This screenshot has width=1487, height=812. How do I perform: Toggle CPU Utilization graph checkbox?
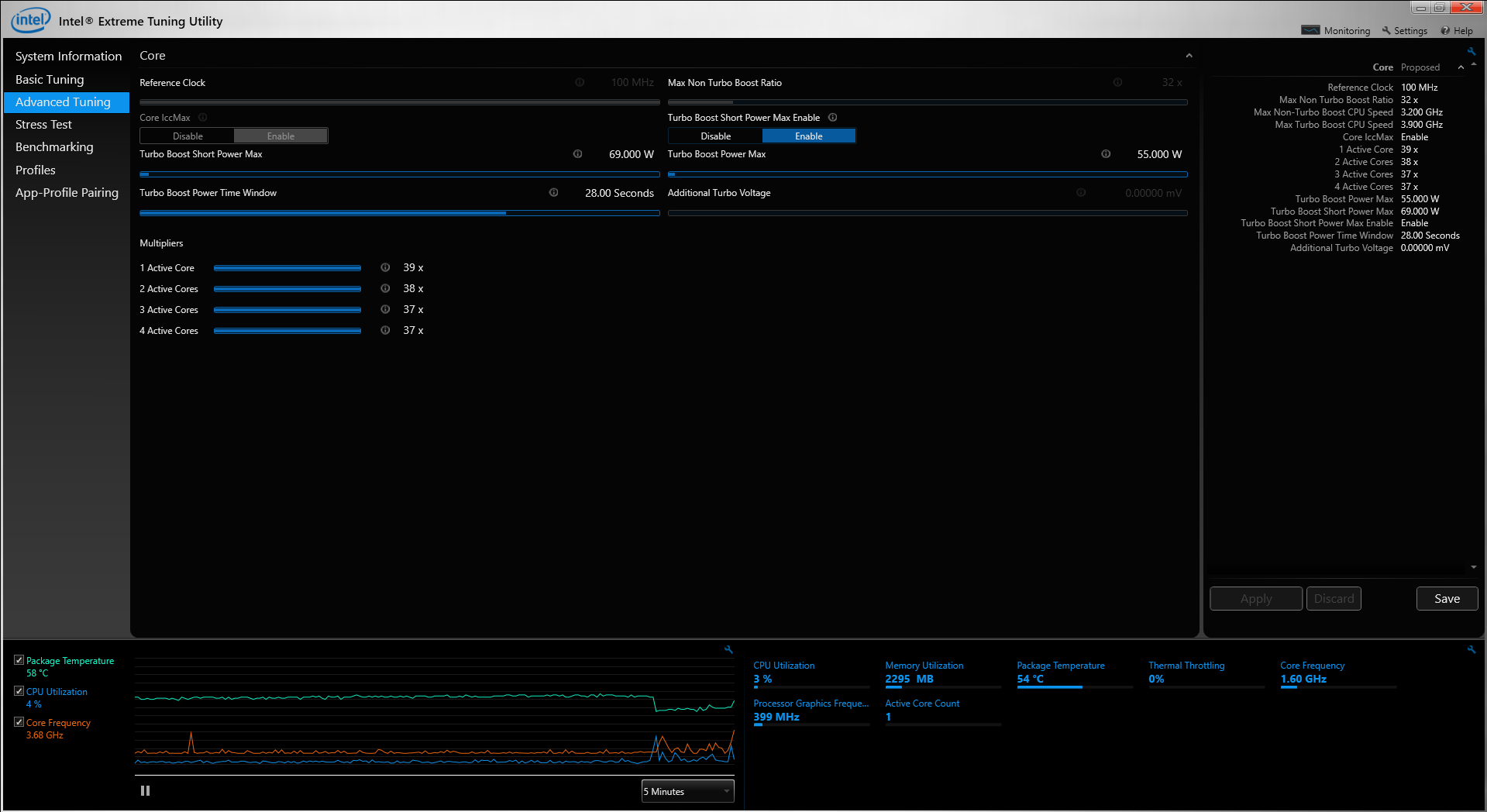[x=19, y=691]
